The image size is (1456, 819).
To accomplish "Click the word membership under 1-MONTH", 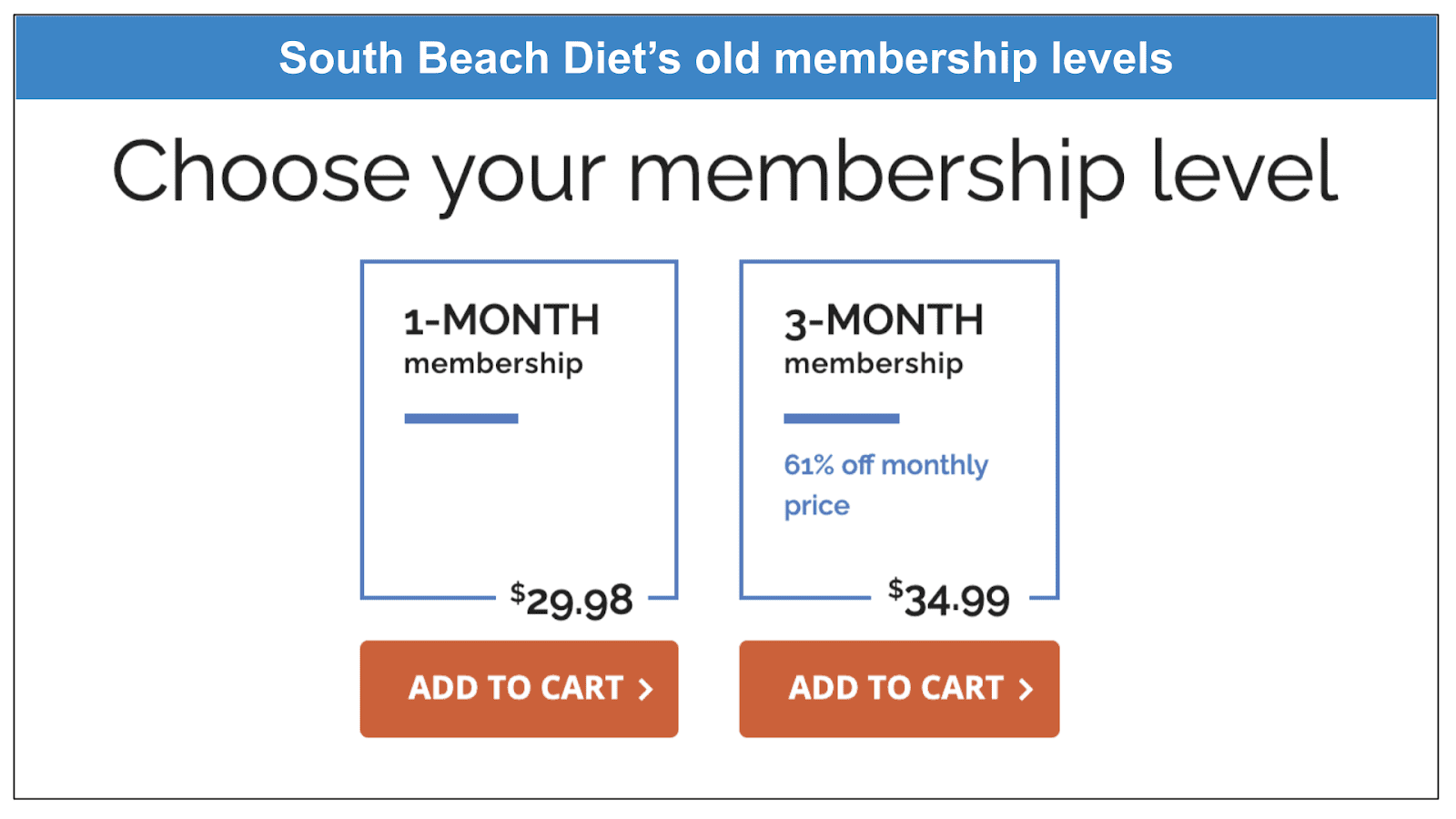I will coord(493,364).
